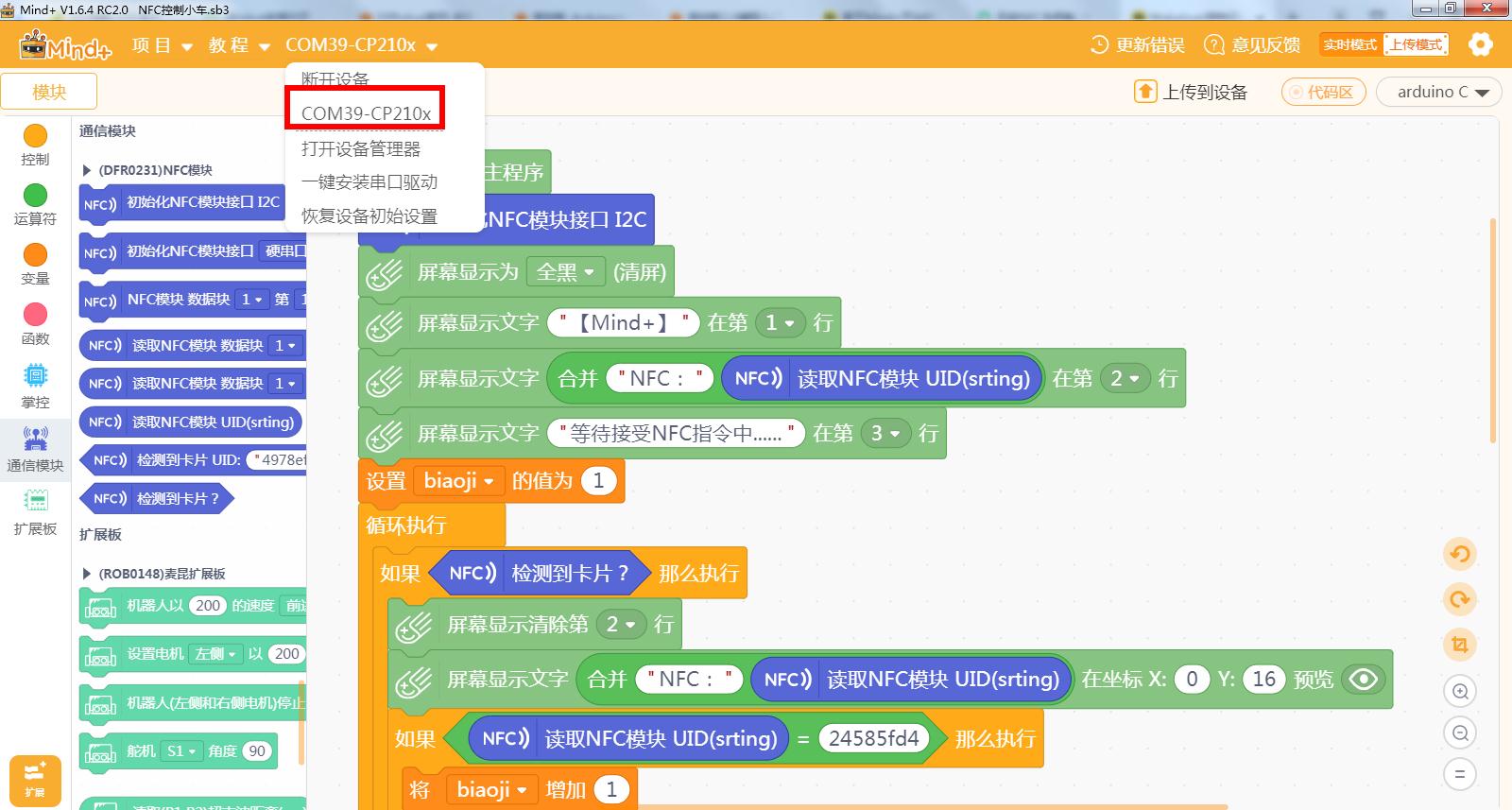Select the 掌控 board category icon
1512x810 pixels.
tap(35, 376)
